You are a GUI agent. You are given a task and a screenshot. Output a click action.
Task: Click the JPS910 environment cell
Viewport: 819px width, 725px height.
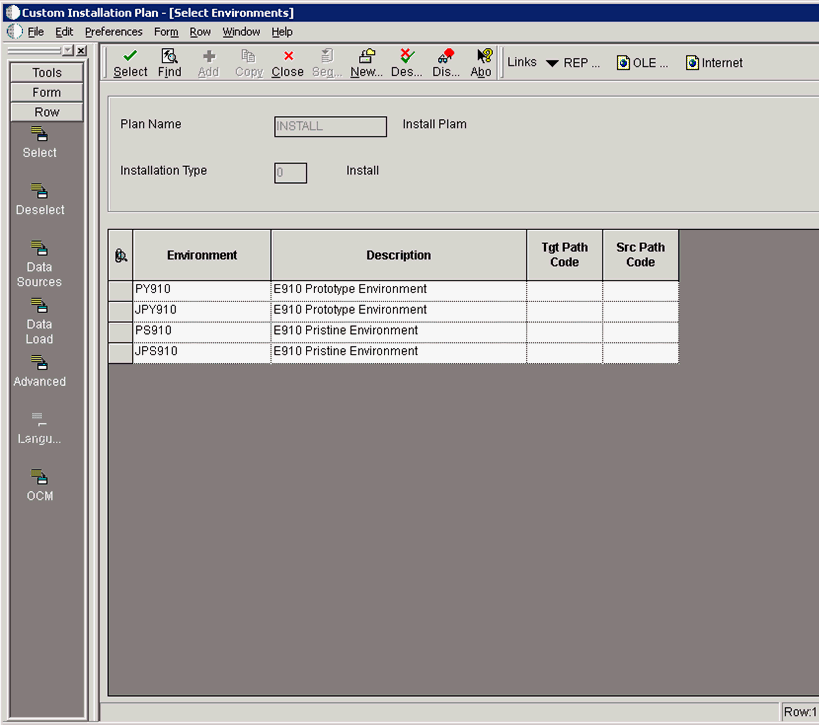pyautogui.click(x=201, y=352)
